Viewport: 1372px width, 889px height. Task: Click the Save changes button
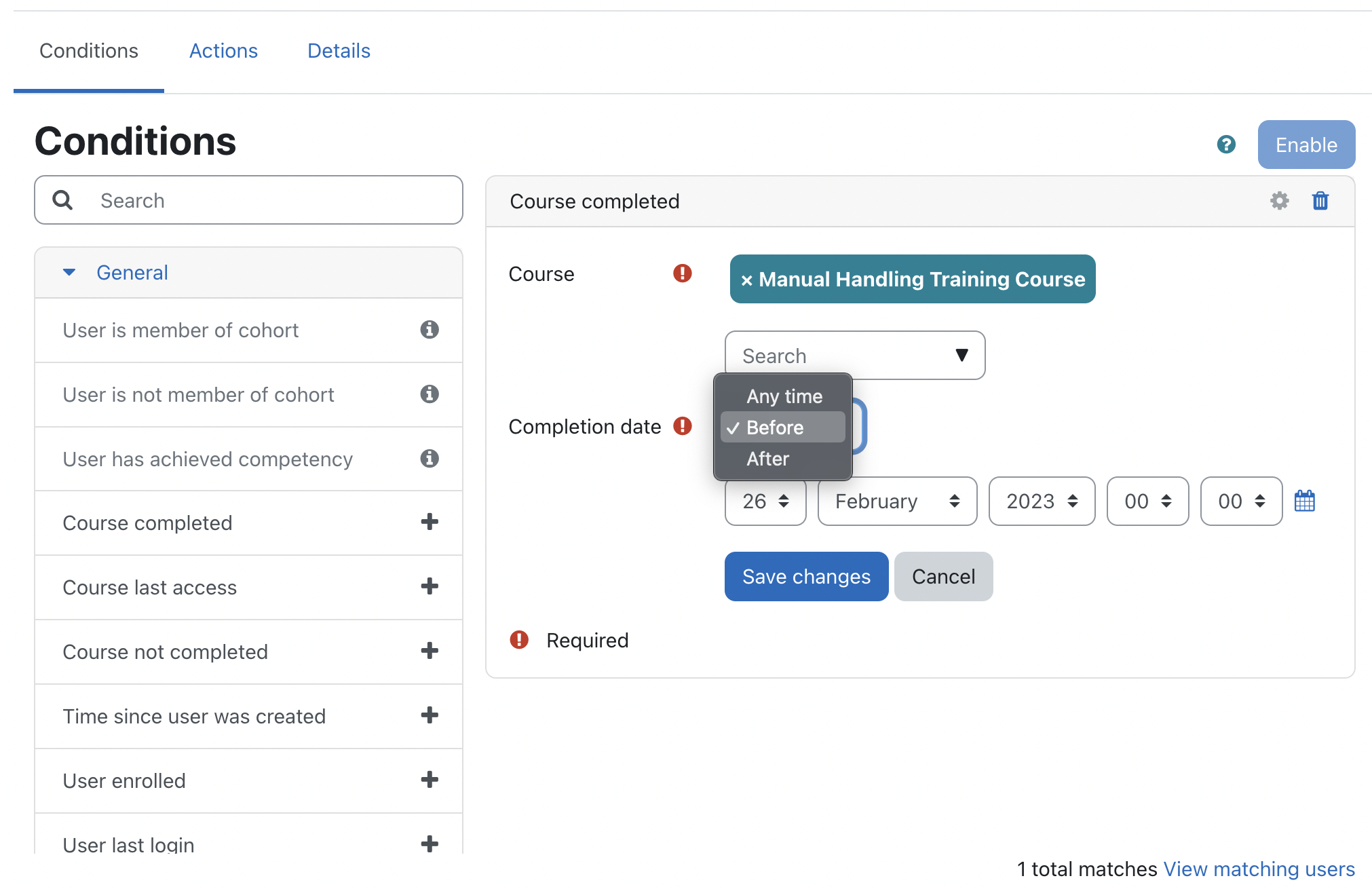[x=805, y=577]
